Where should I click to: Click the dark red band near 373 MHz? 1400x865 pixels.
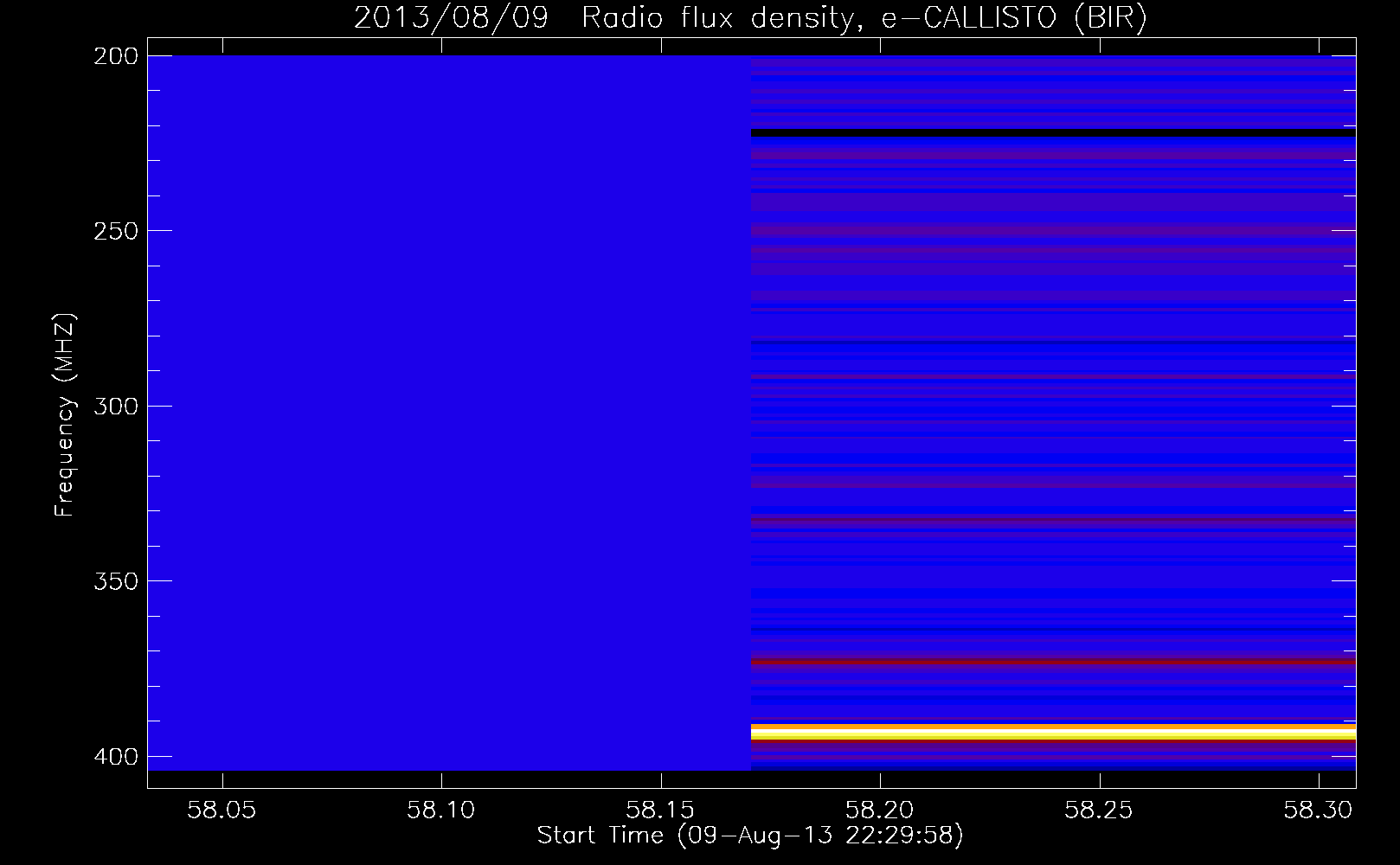[1053, 662]
